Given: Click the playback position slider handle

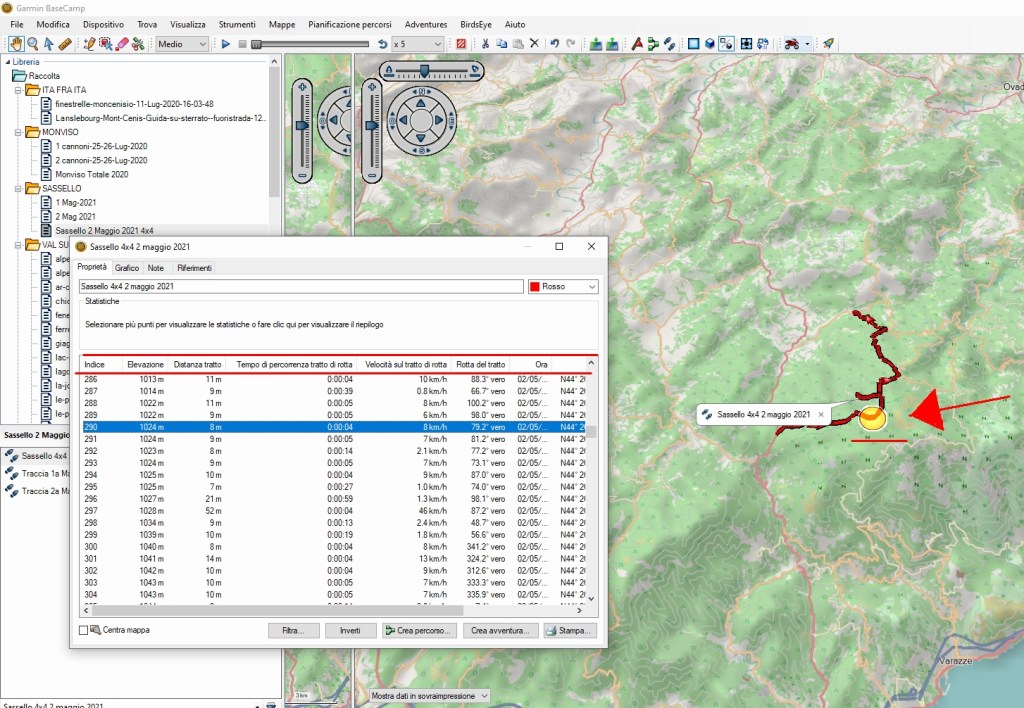Looking at the screenshot, I should [257, 44].
